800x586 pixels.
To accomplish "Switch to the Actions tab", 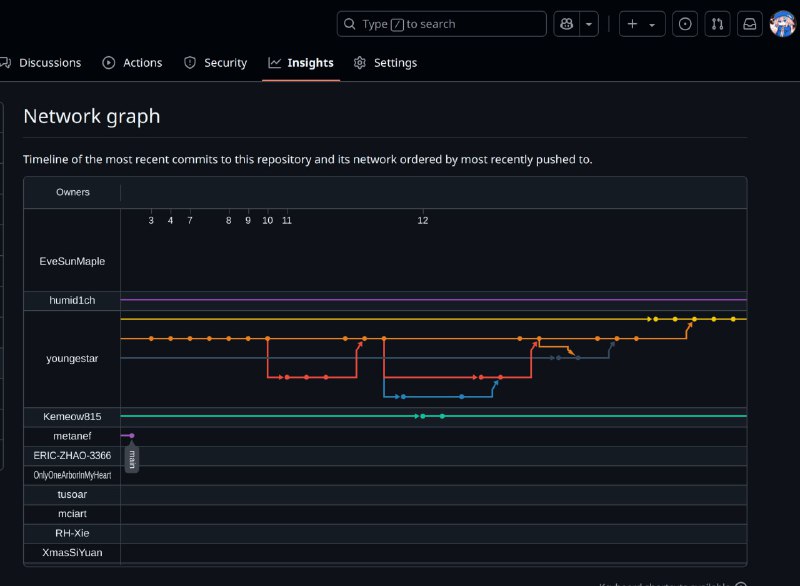I will [132, 63].
